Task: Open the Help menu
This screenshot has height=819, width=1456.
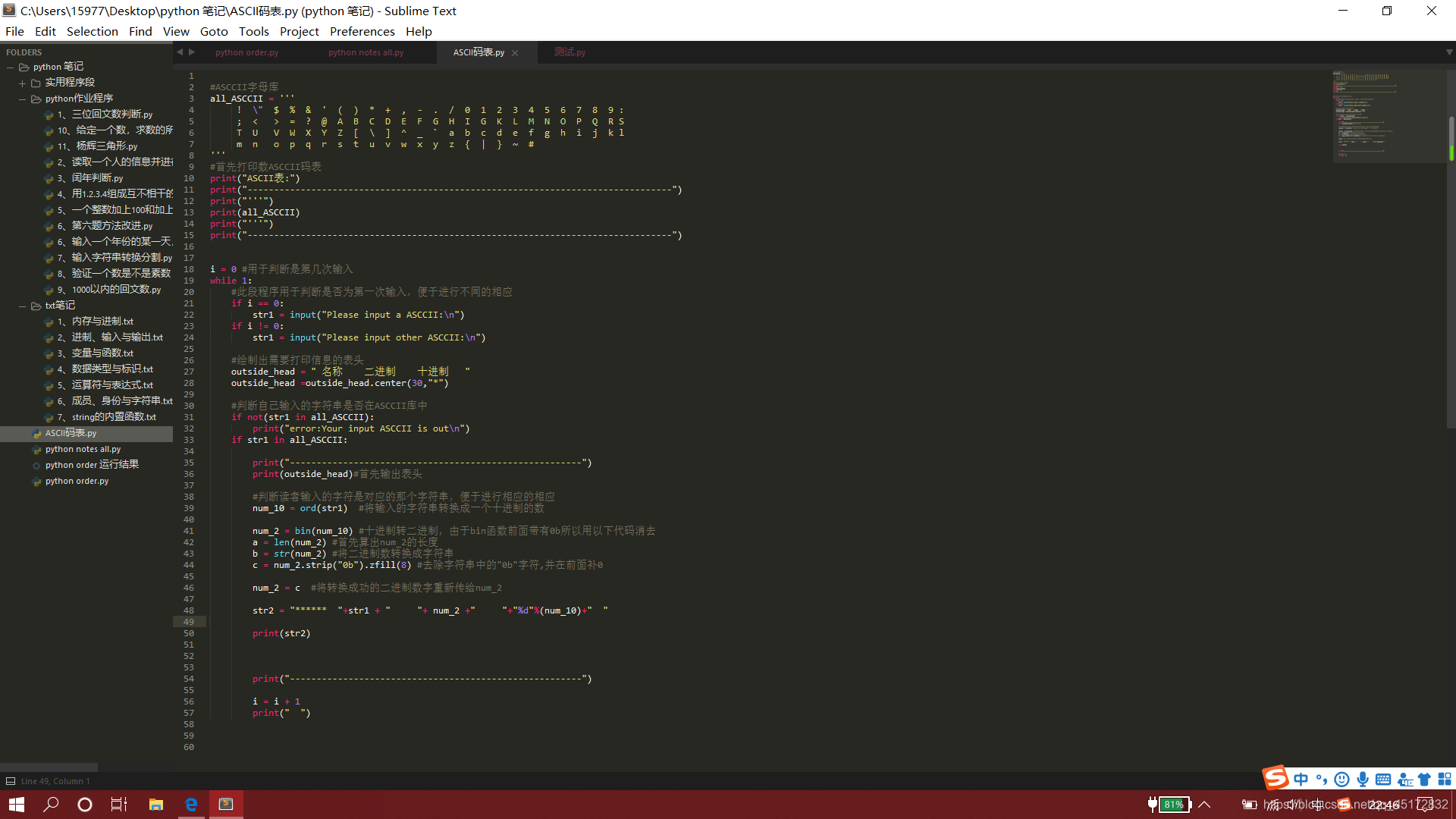Action: pyautogui.click(x=419, y=31)
